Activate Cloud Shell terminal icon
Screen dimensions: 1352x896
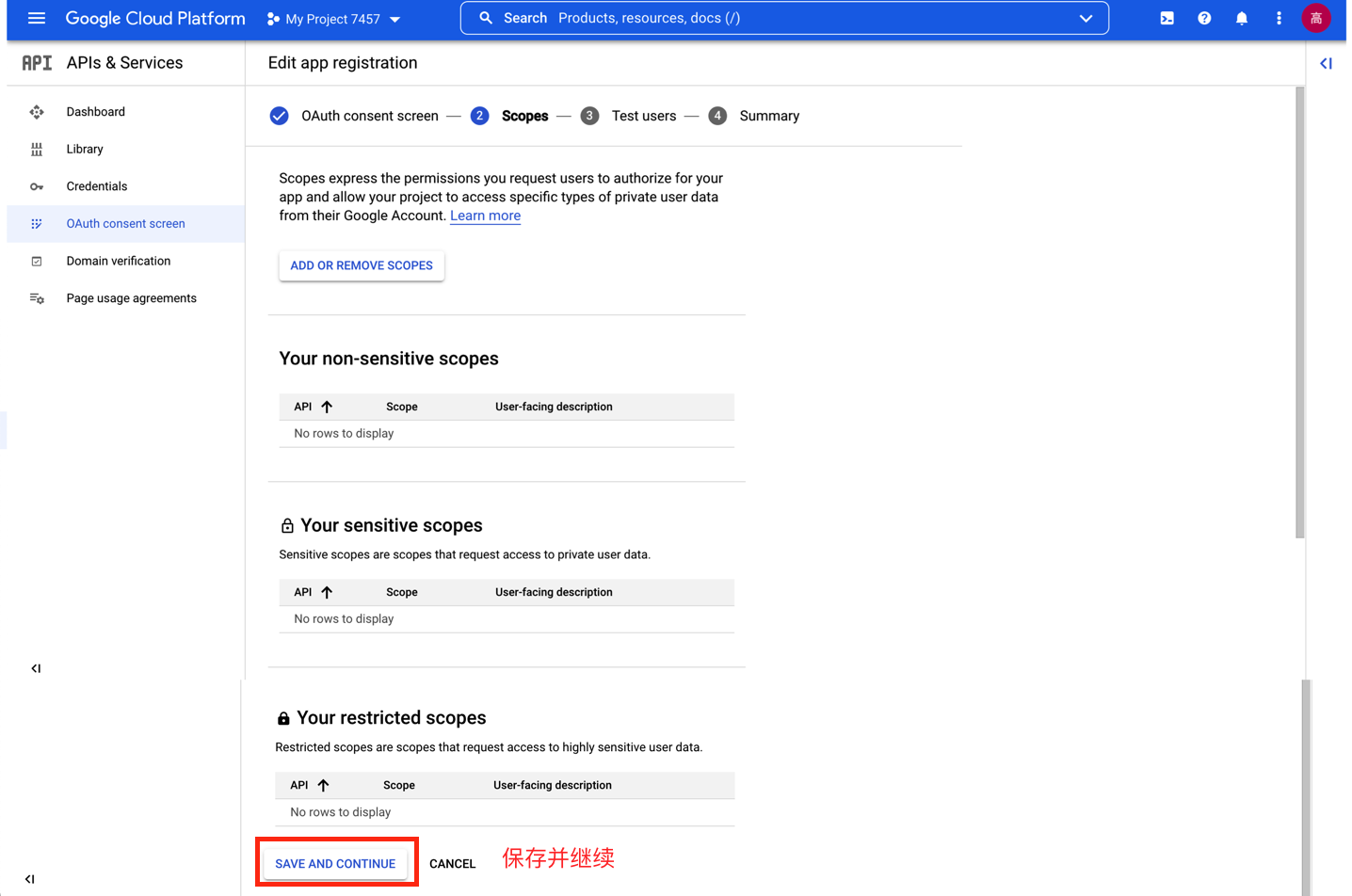coord(1167,18)
